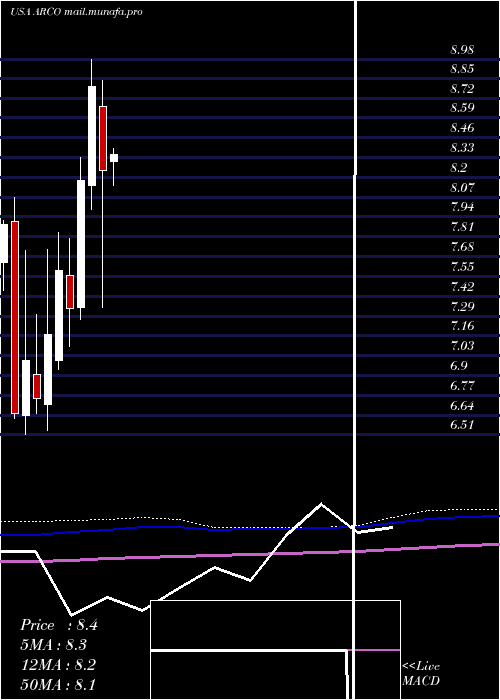Click the 6.64 price axis label
This screenshot has height=700, width=500.
tap(462, 406)
